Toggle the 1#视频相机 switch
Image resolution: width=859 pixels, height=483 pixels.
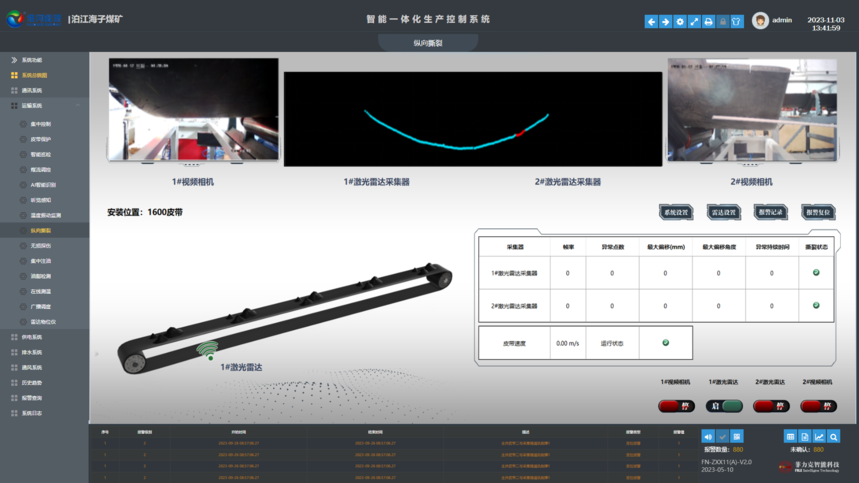point(676,406)
